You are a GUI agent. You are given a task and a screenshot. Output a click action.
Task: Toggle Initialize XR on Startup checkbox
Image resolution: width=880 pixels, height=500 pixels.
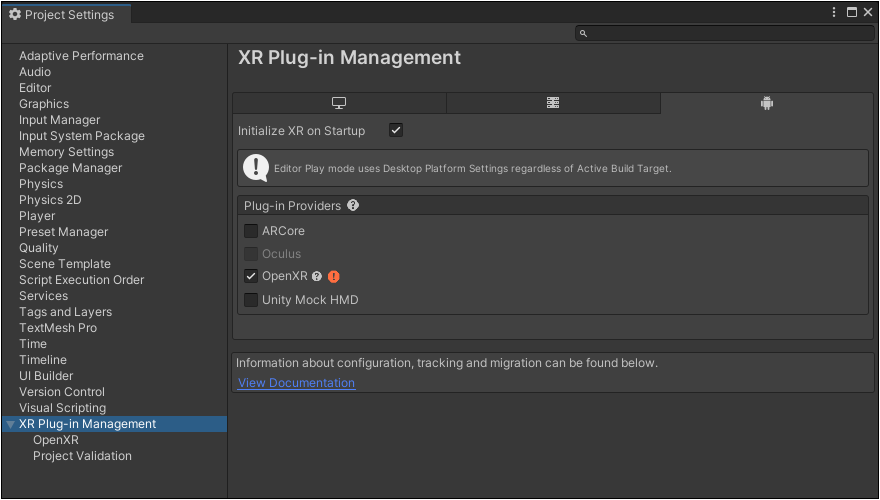pyautogui.click(x=396, y=131)
